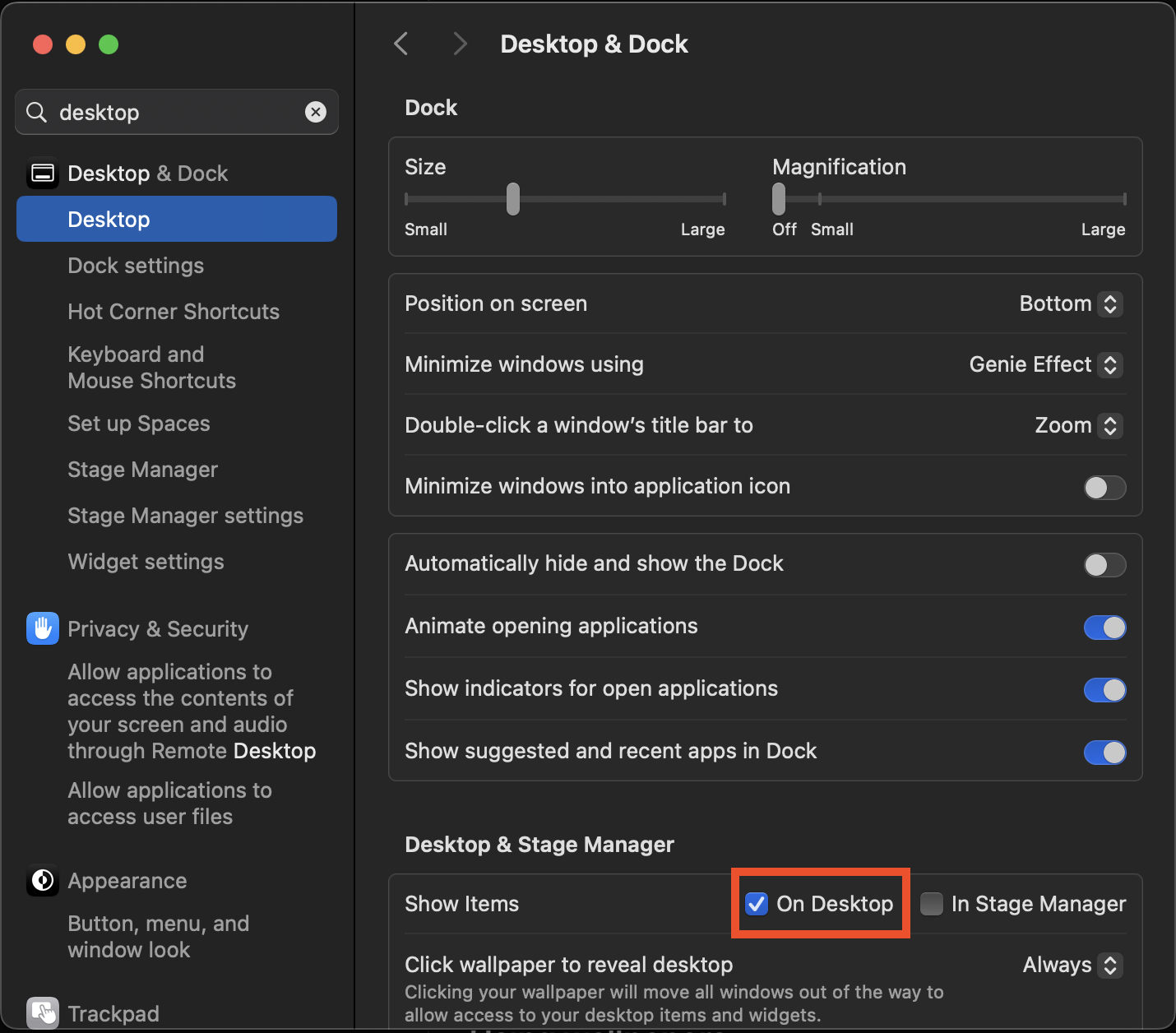The width and height of the screenshot is (1176, 1033).
Task: Open Set up Spaces result
Action: (x=139, y=424)
